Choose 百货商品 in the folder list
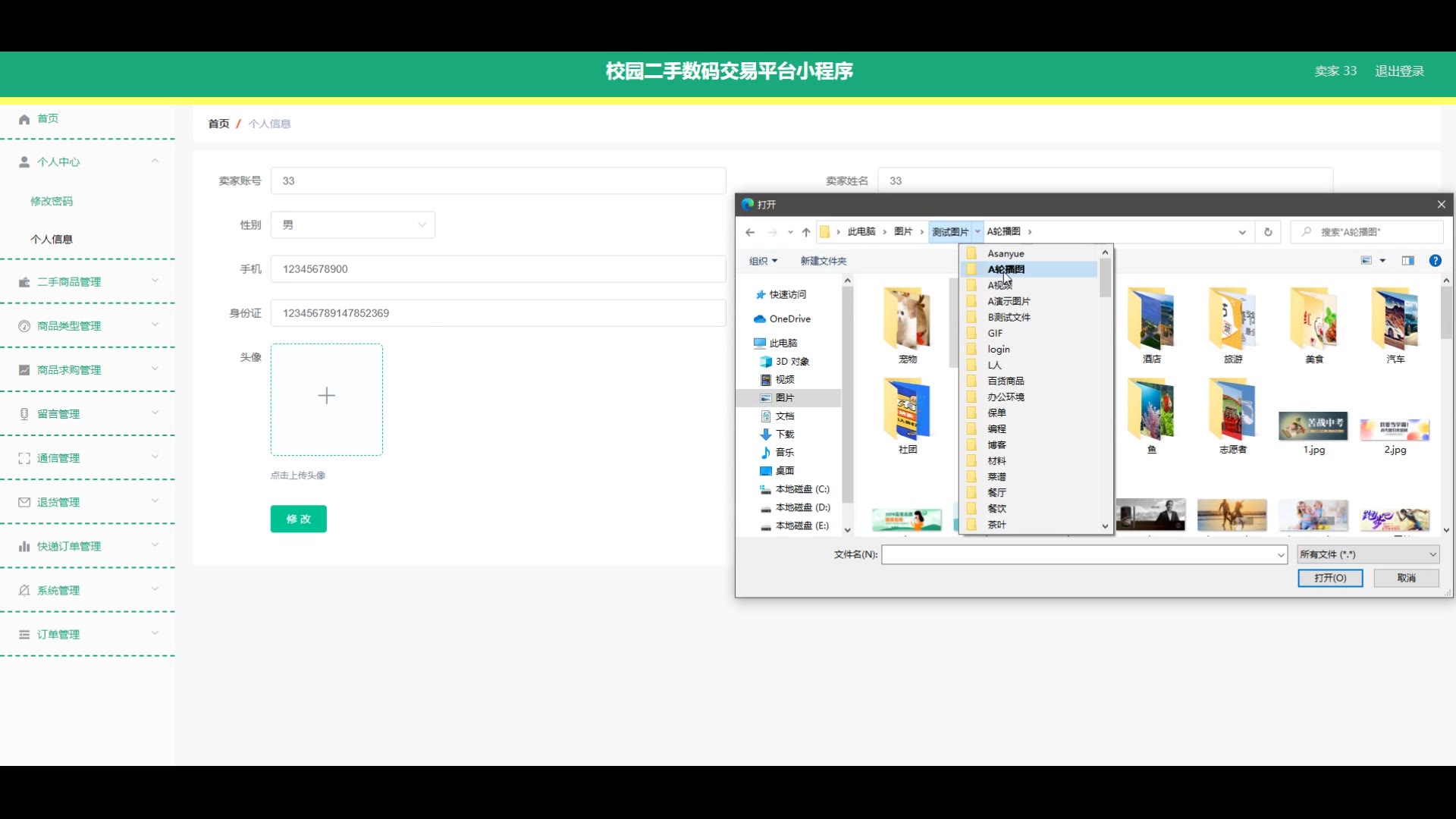Viewport: 1456px width, 819px height. click(x=1006, y=381)
